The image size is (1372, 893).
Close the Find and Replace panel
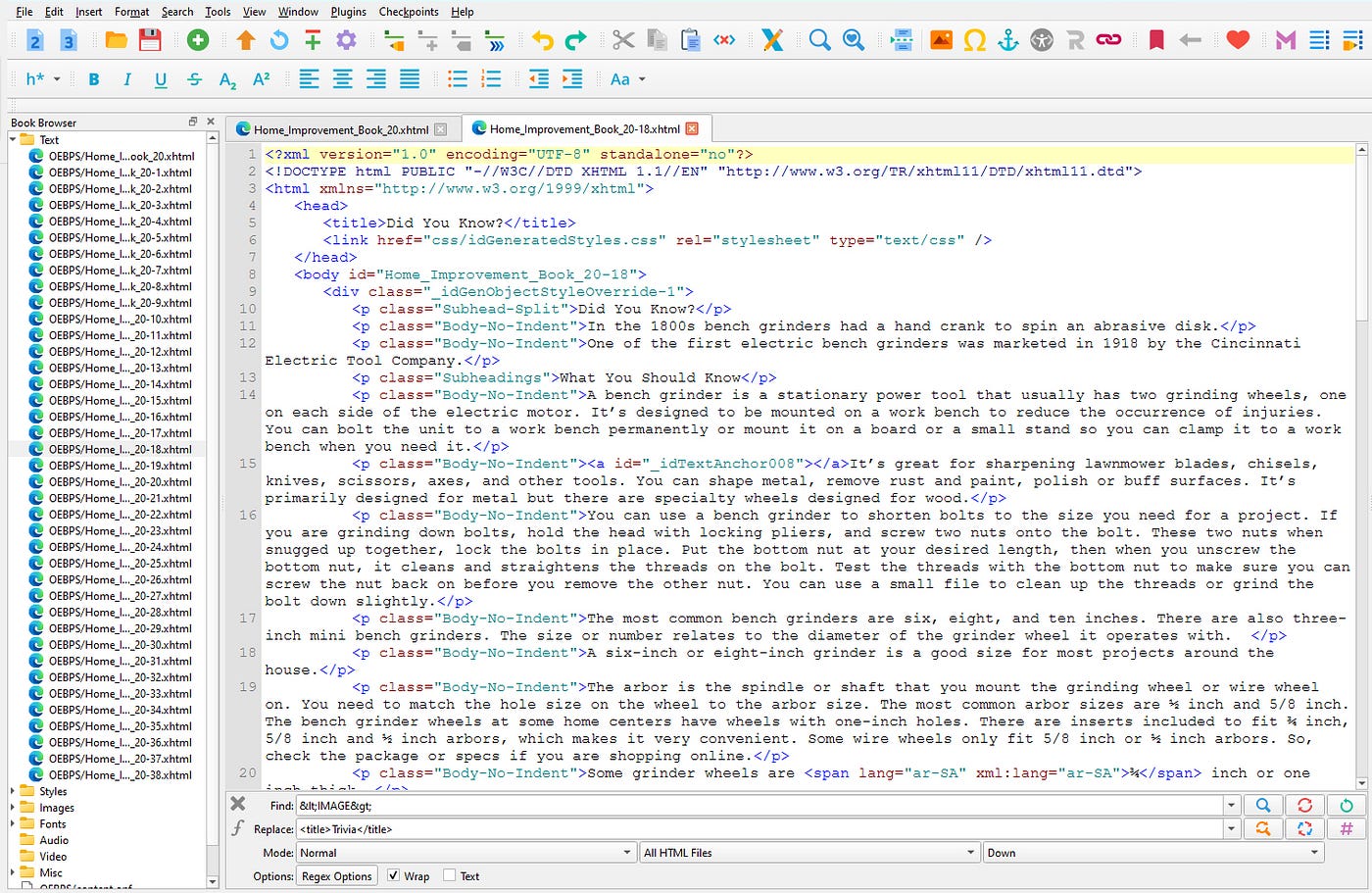click(x=238, y=803)
